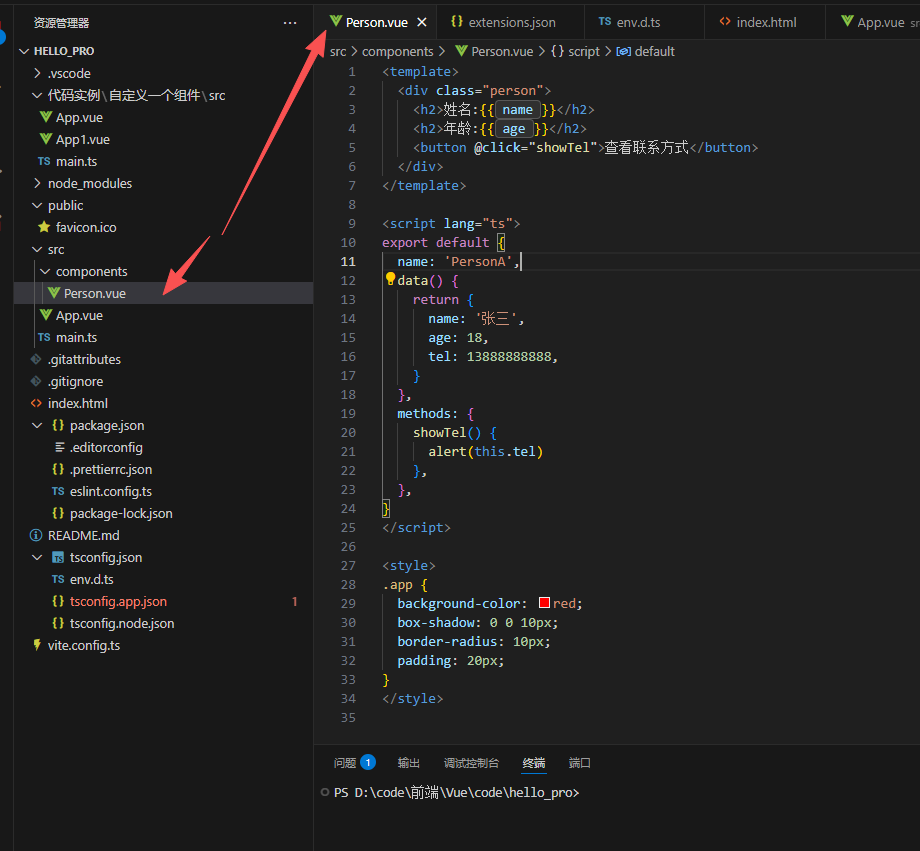Click the tel value 13888888888
This screenshot has width=920, height=851.
(x=509, y=357)
